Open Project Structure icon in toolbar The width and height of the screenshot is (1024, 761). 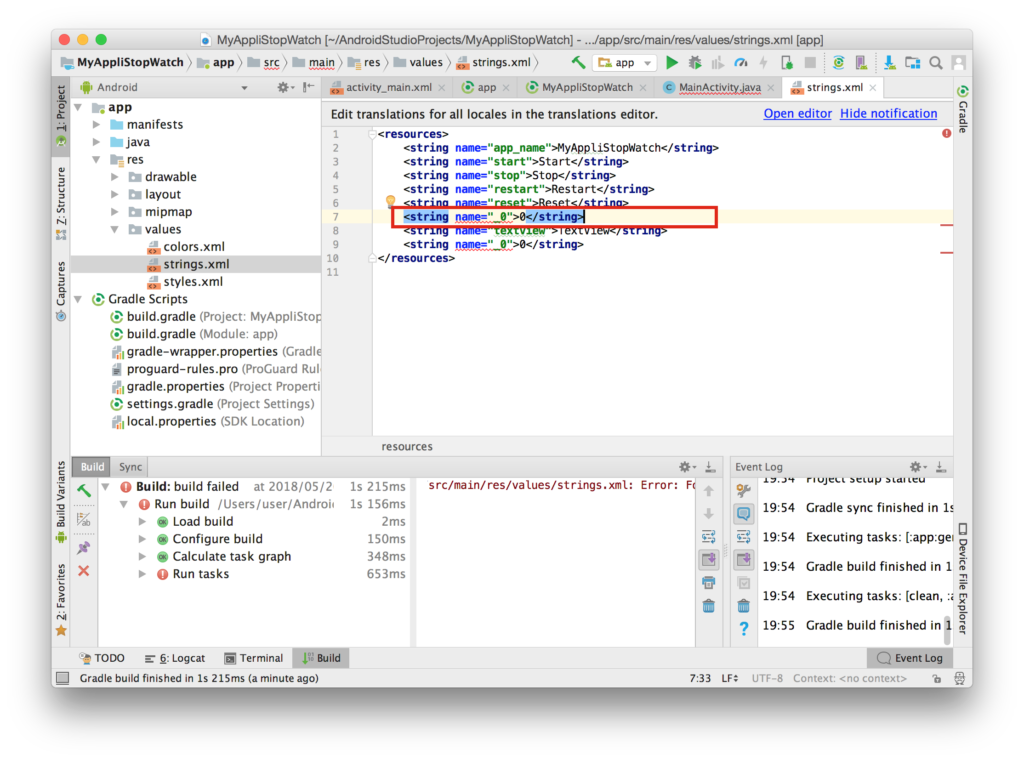(x=912, y=63)
